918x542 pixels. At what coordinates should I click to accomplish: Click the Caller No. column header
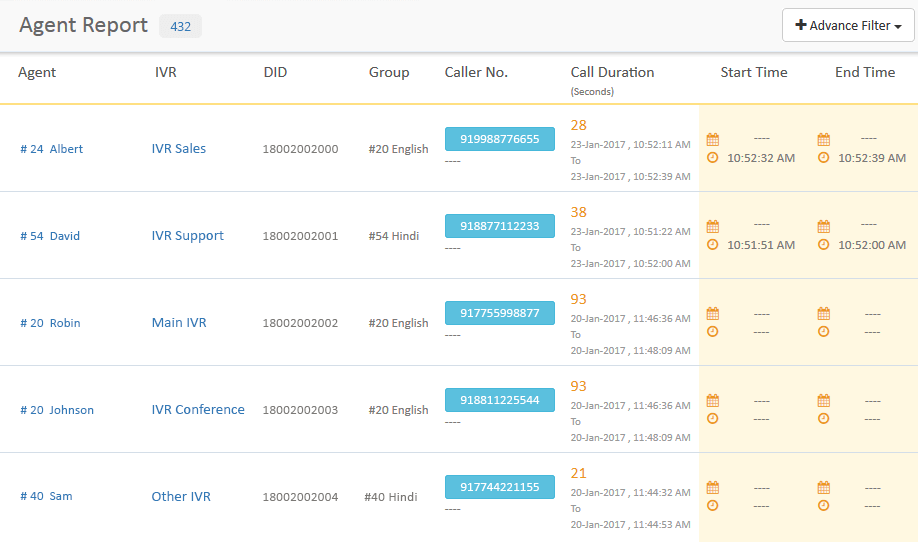pos(476,72)
